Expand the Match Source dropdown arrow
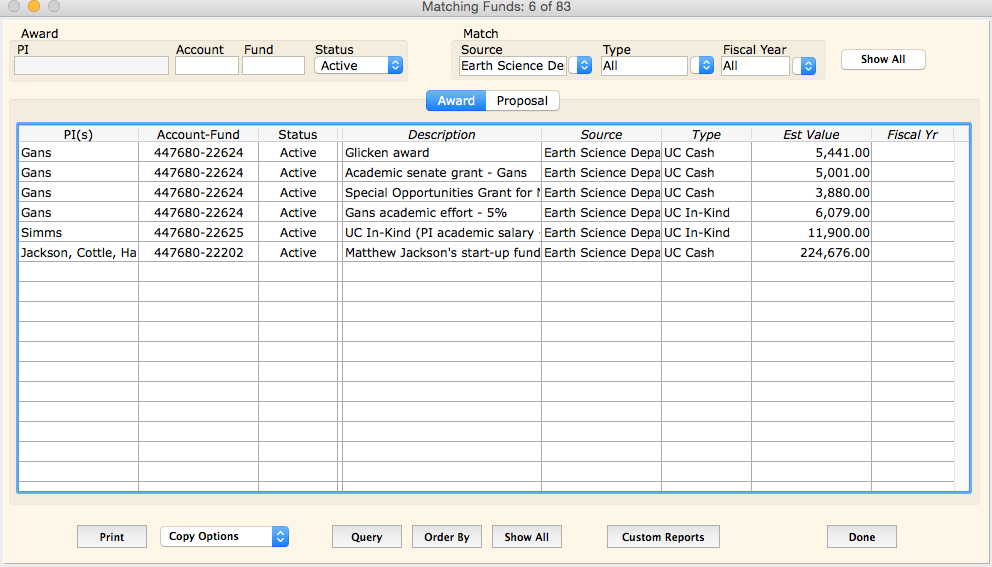 tap(581, 66)
